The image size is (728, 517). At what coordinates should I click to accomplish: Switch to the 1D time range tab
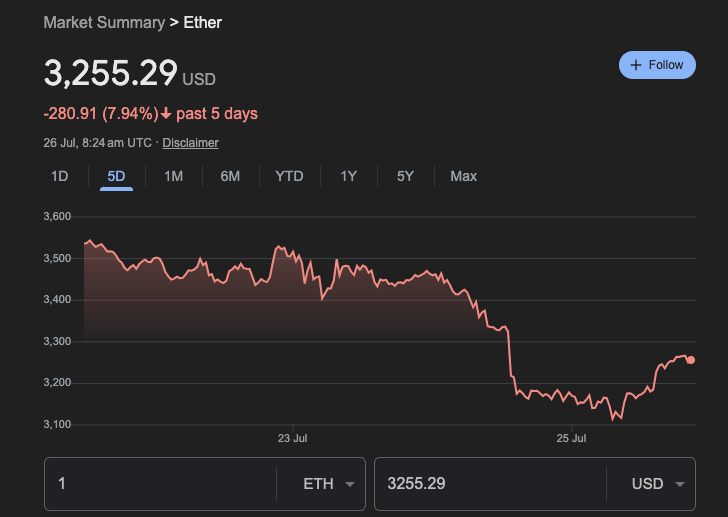[60, 176]
